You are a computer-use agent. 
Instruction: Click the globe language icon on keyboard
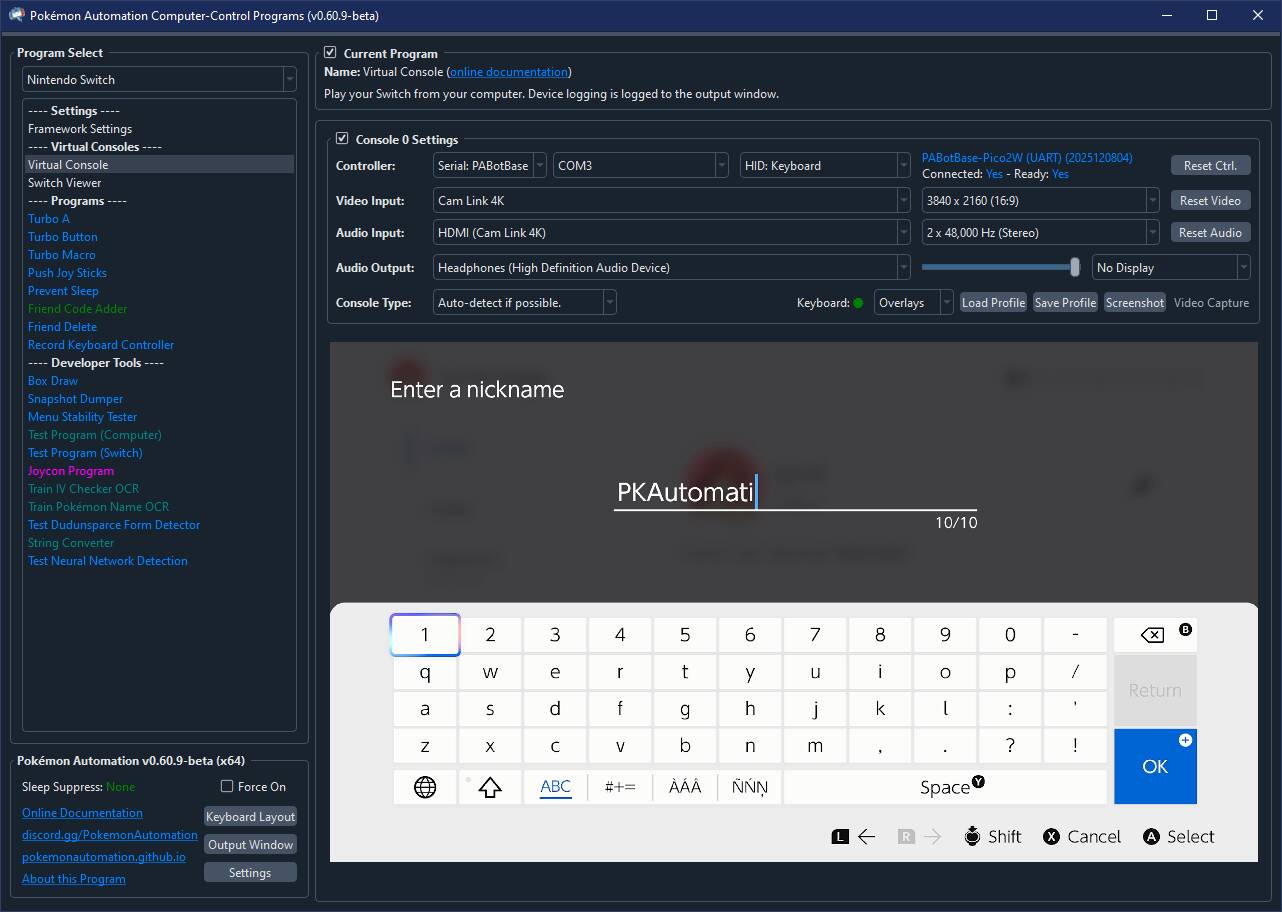425,787
